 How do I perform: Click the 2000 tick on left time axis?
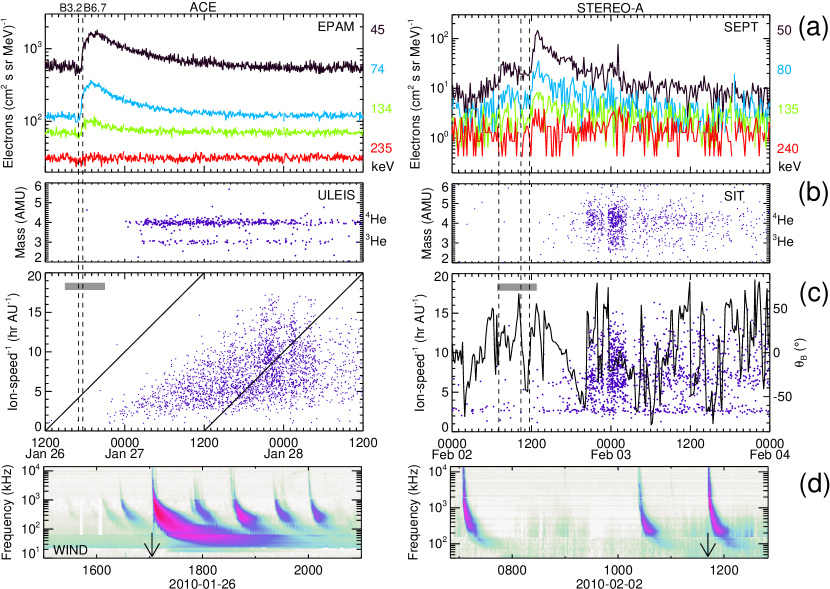tap(309, 571)
